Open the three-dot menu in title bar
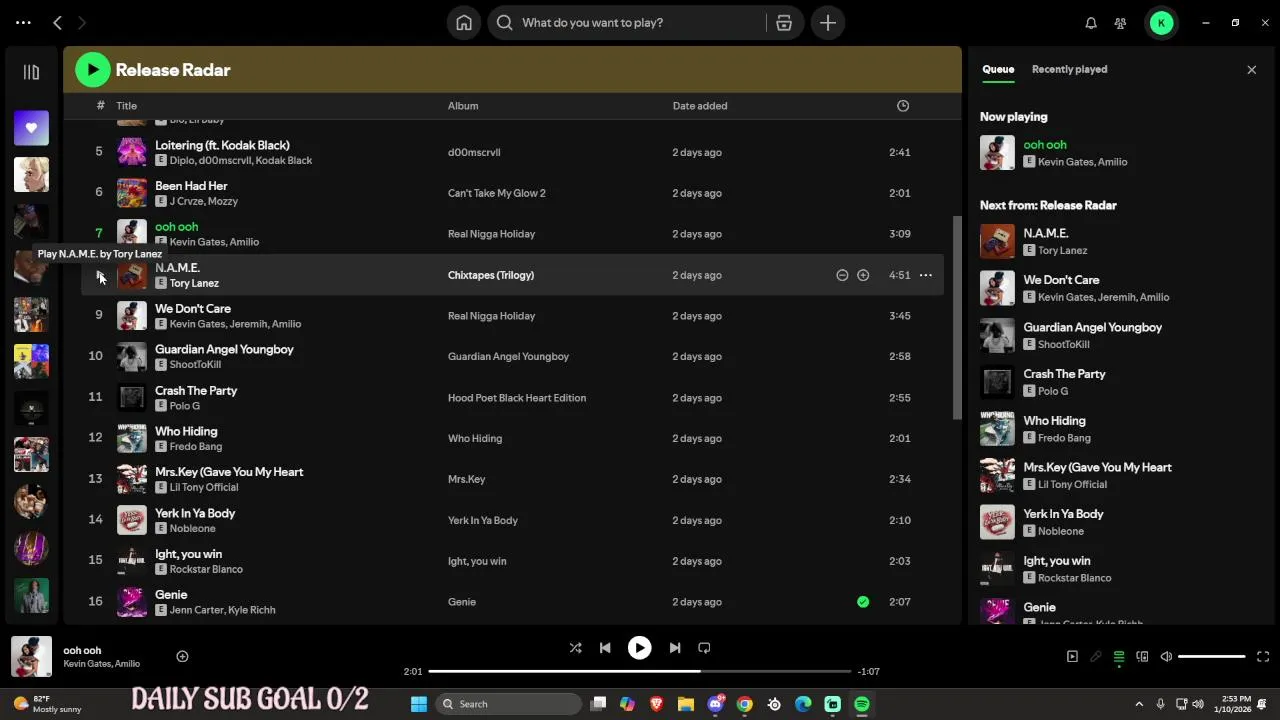 point(23,22)
